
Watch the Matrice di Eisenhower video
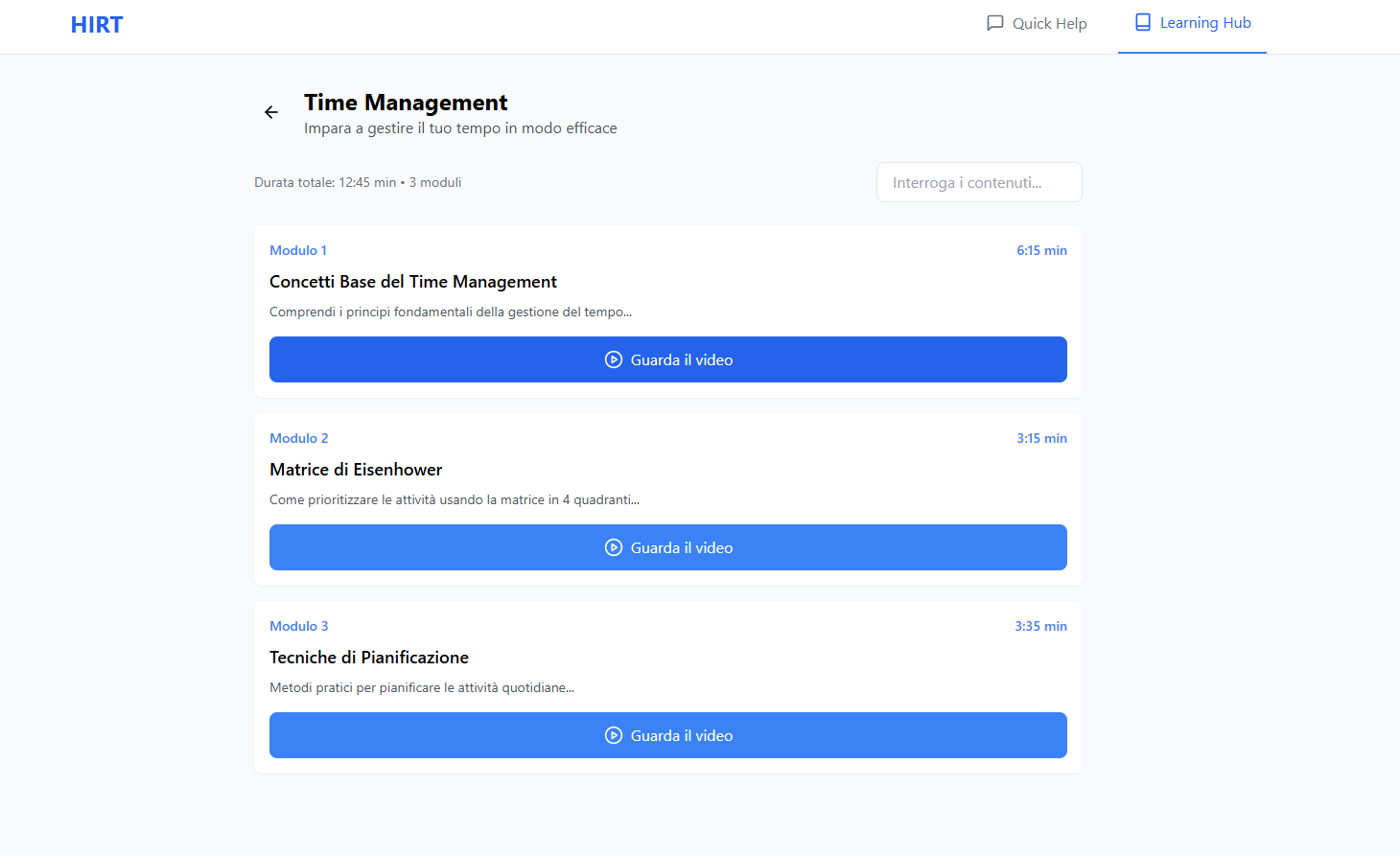click(x=667, y=547)
